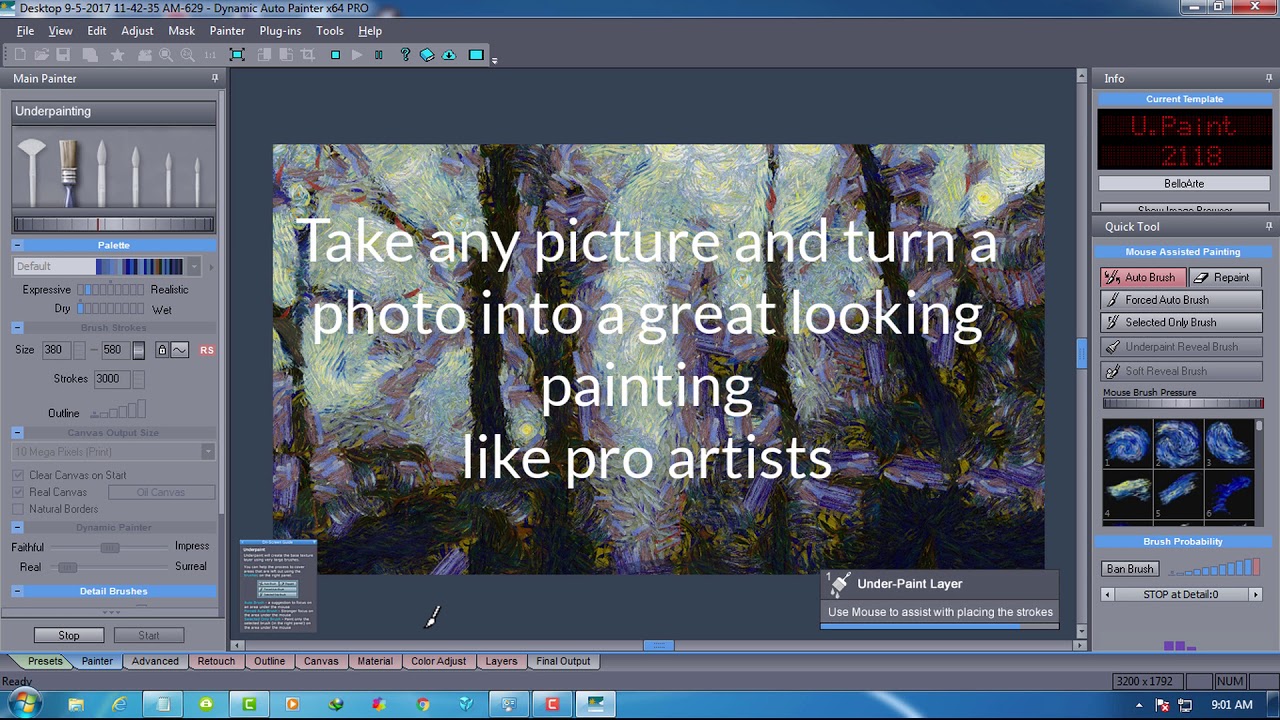Click the star favorites toolbar icon

coord(117,55)
